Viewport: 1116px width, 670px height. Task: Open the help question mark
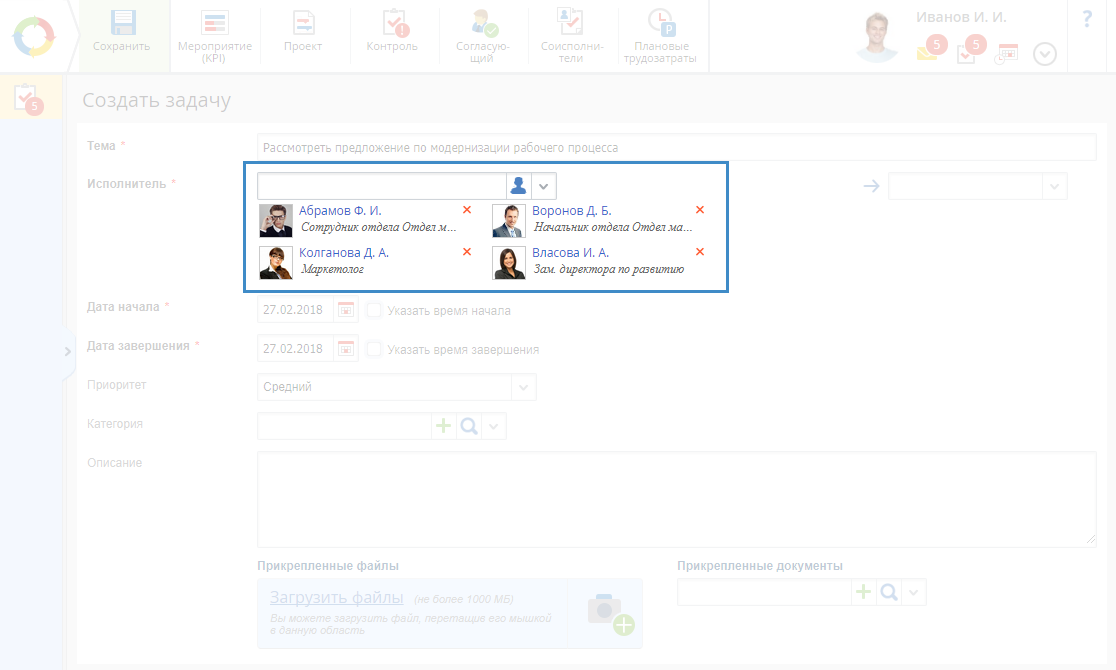[x=1087, y=19]
